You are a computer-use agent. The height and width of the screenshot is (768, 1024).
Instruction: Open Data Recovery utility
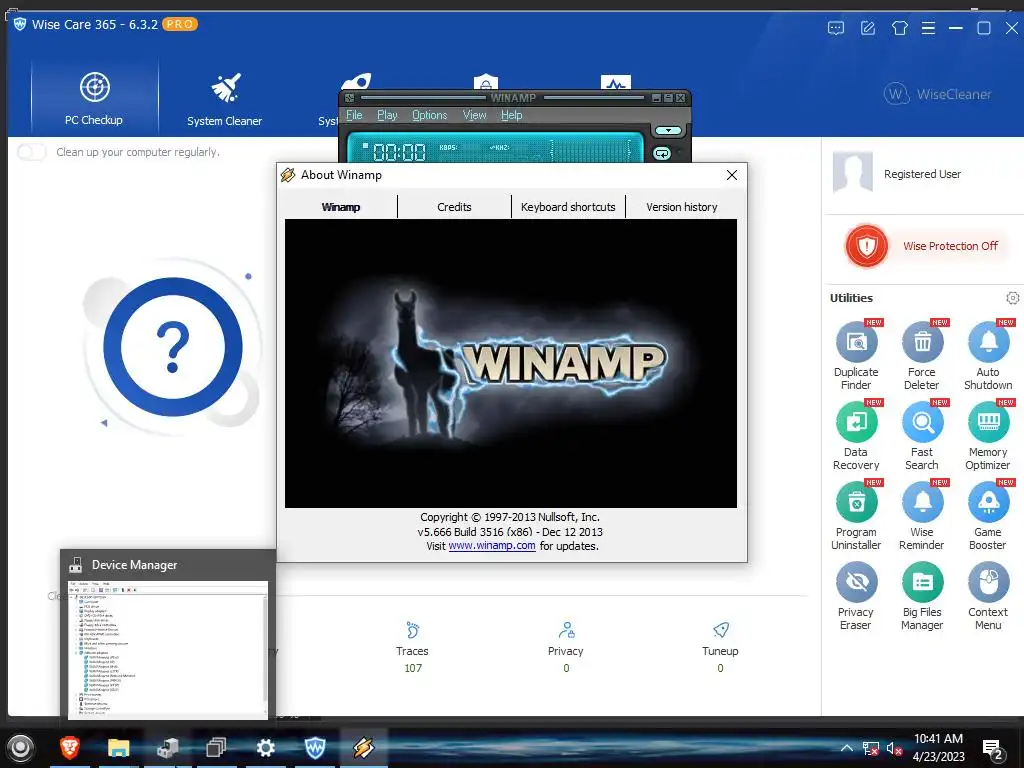[x=856, y=436]
